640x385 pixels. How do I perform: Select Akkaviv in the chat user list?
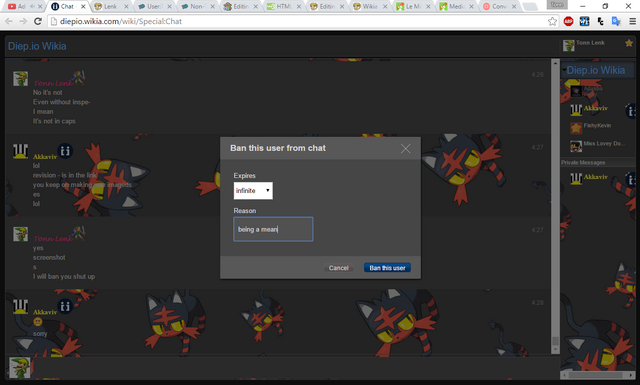596,108
